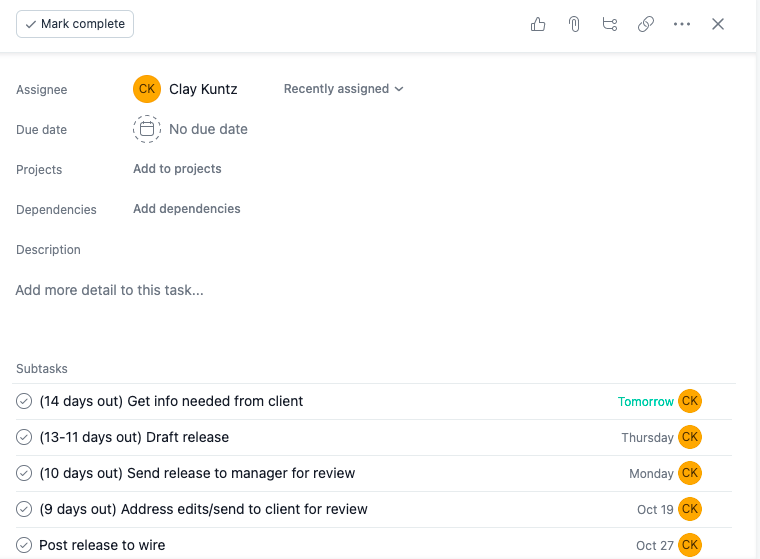Check off the Draft release subtask

point(25,437)
